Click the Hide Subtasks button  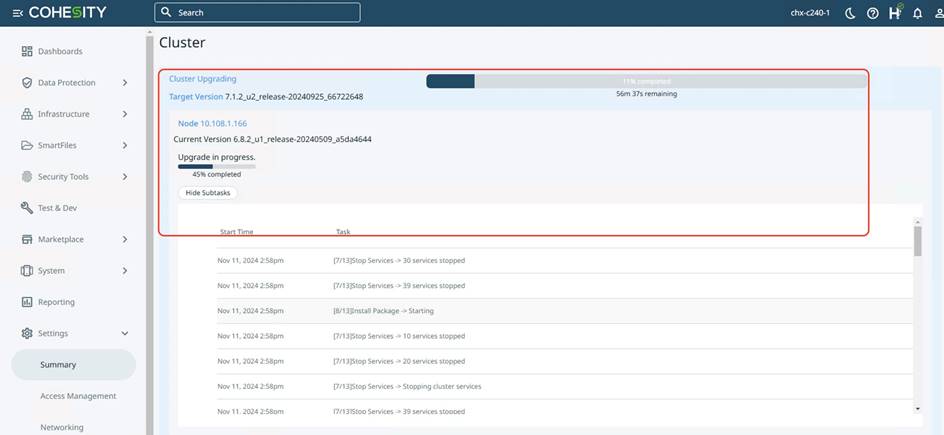coord(208,193)
